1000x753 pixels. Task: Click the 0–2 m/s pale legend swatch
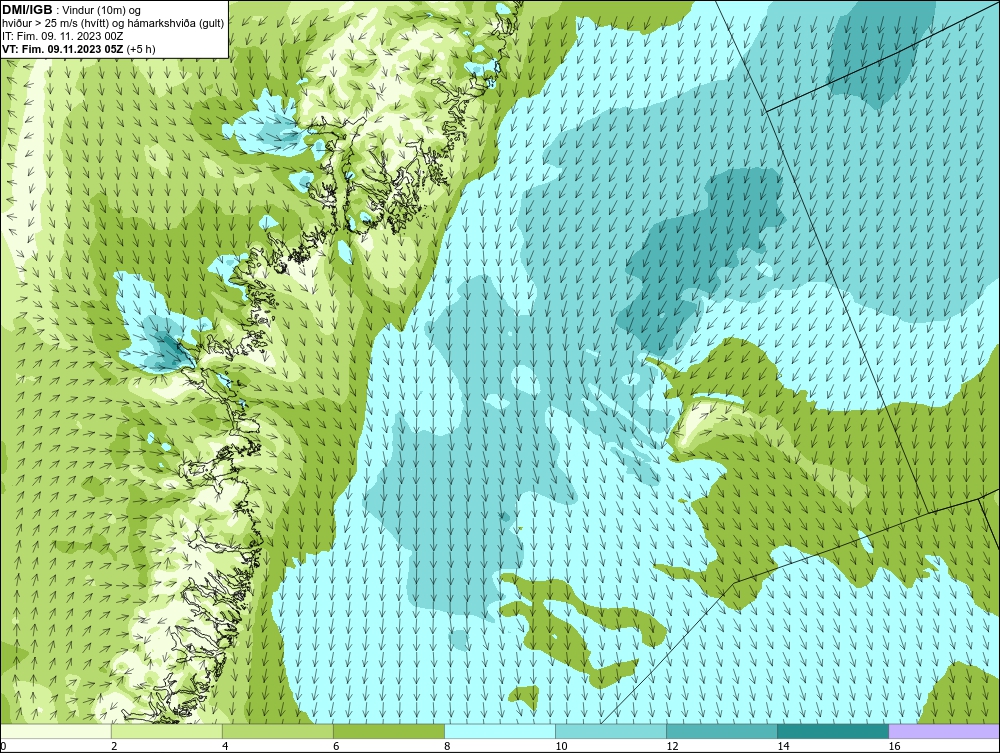[x=56, y=731]
